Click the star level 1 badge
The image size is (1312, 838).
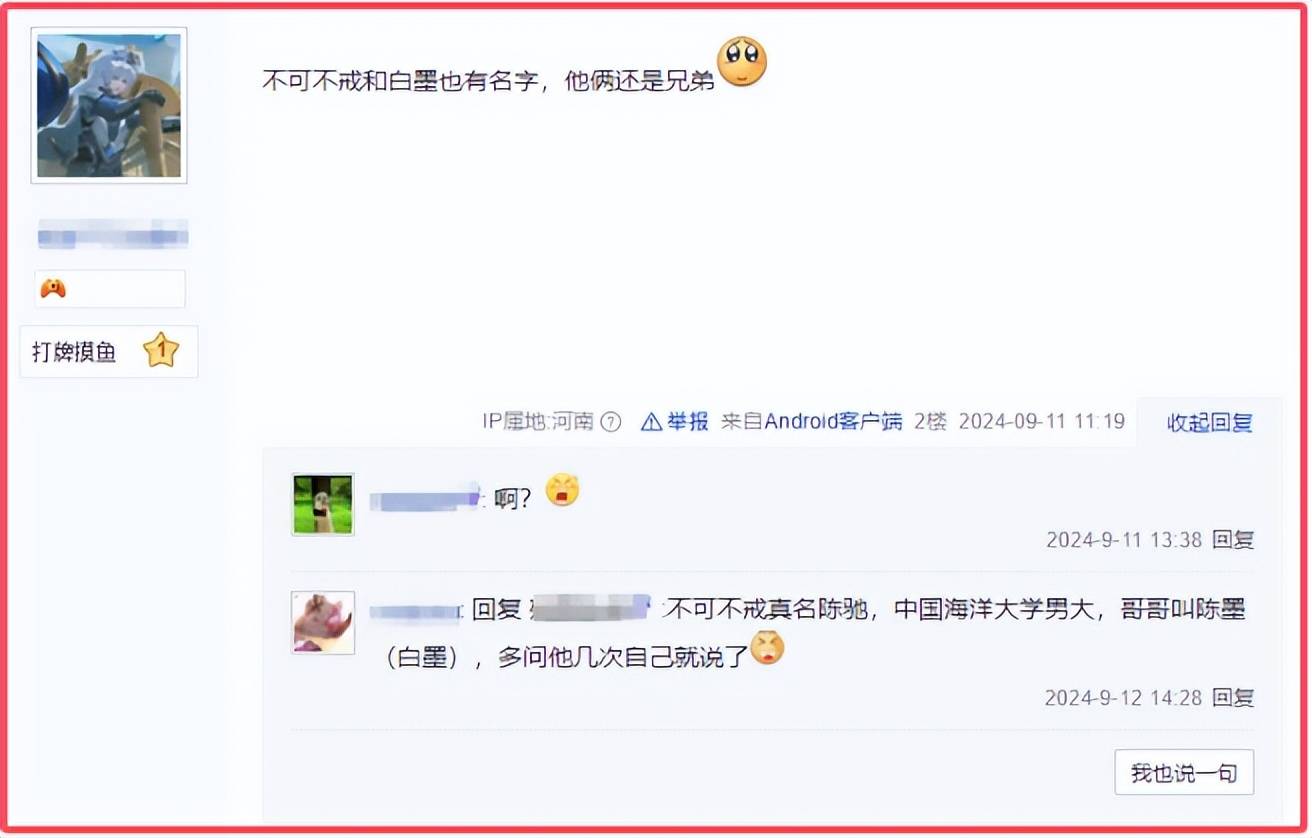pos(161,351)
